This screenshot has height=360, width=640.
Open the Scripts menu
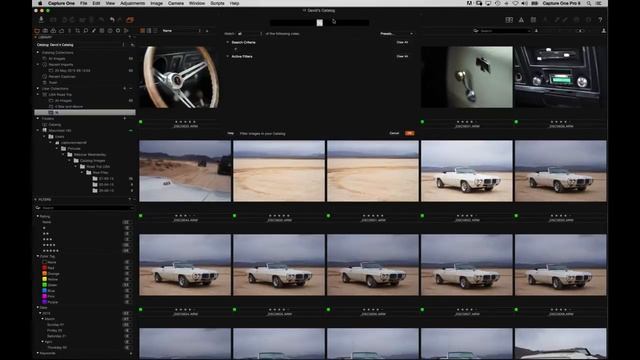coord(217,3)
